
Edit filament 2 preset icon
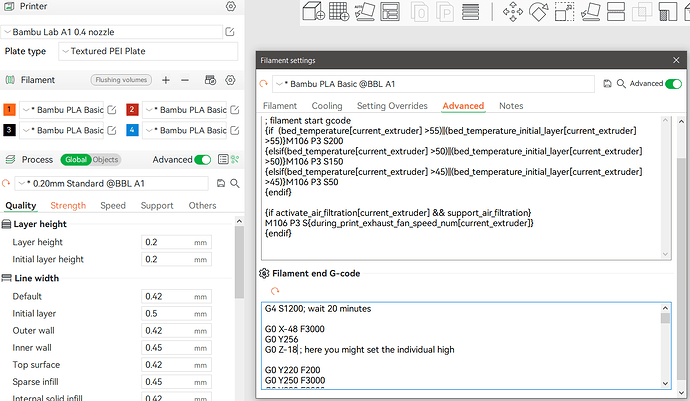[235, 110]
